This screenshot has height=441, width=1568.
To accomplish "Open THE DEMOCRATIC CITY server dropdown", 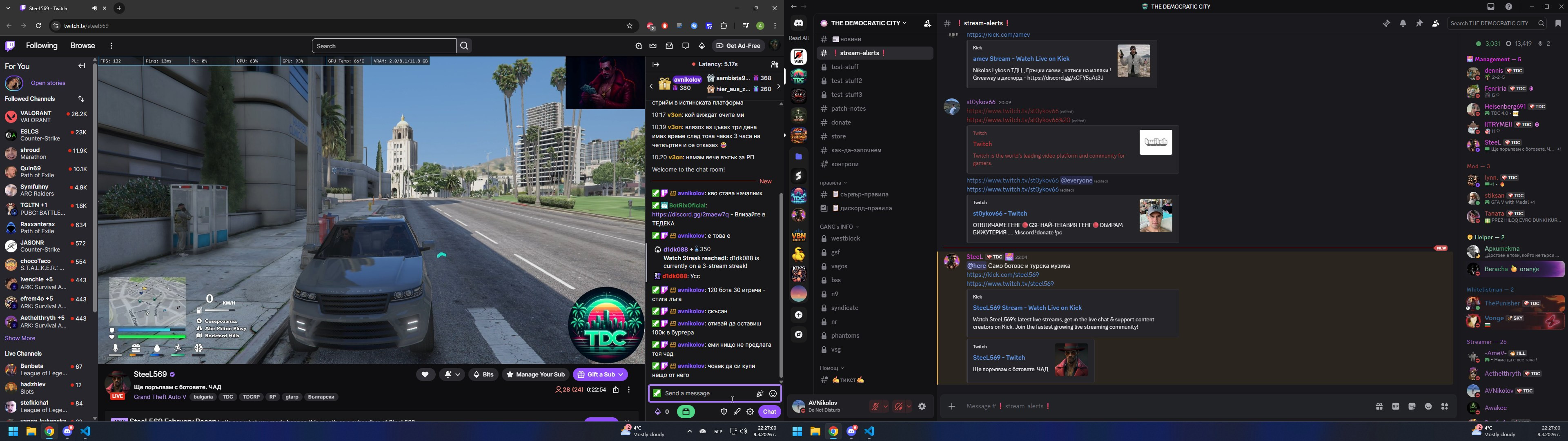I will click(867, 23).
